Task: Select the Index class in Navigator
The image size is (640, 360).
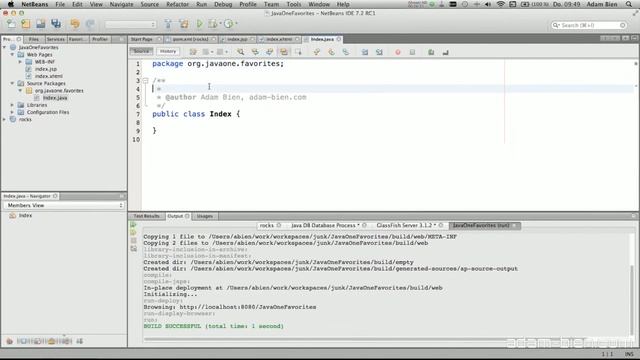Action: pos(25,216)
